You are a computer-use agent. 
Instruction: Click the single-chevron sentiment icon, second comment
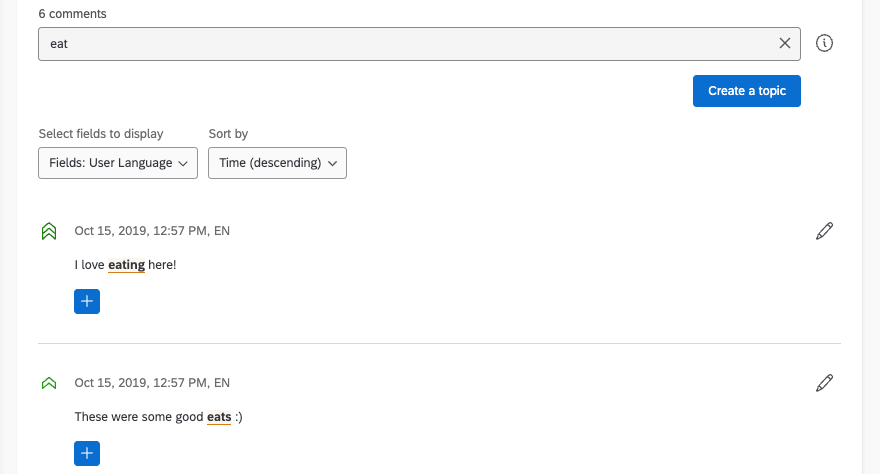pos(48,383)
